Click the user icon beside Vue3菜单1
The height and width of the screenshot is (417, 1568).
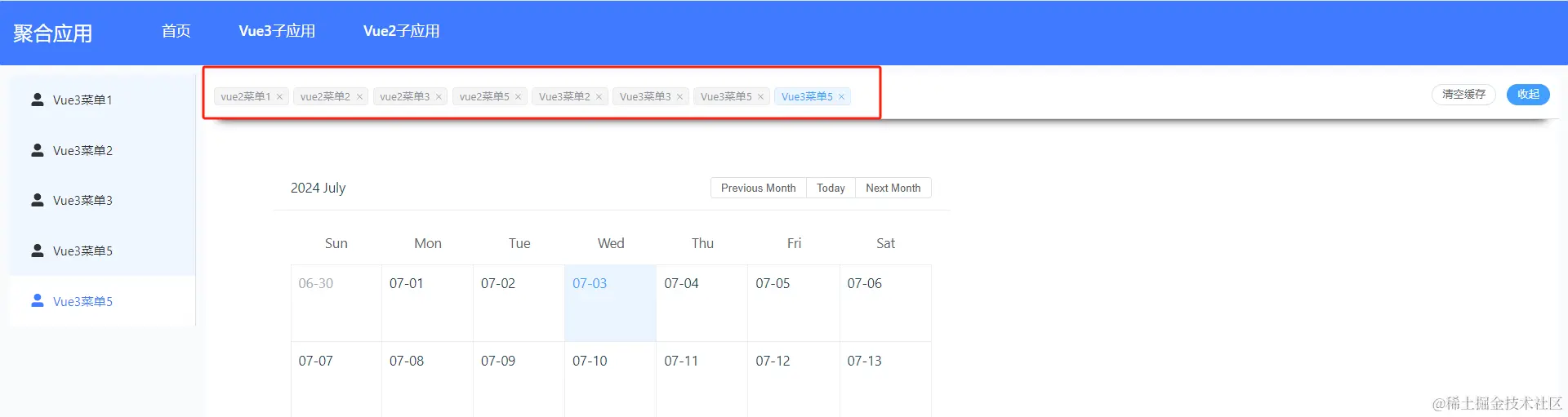[x=37, y=100]
